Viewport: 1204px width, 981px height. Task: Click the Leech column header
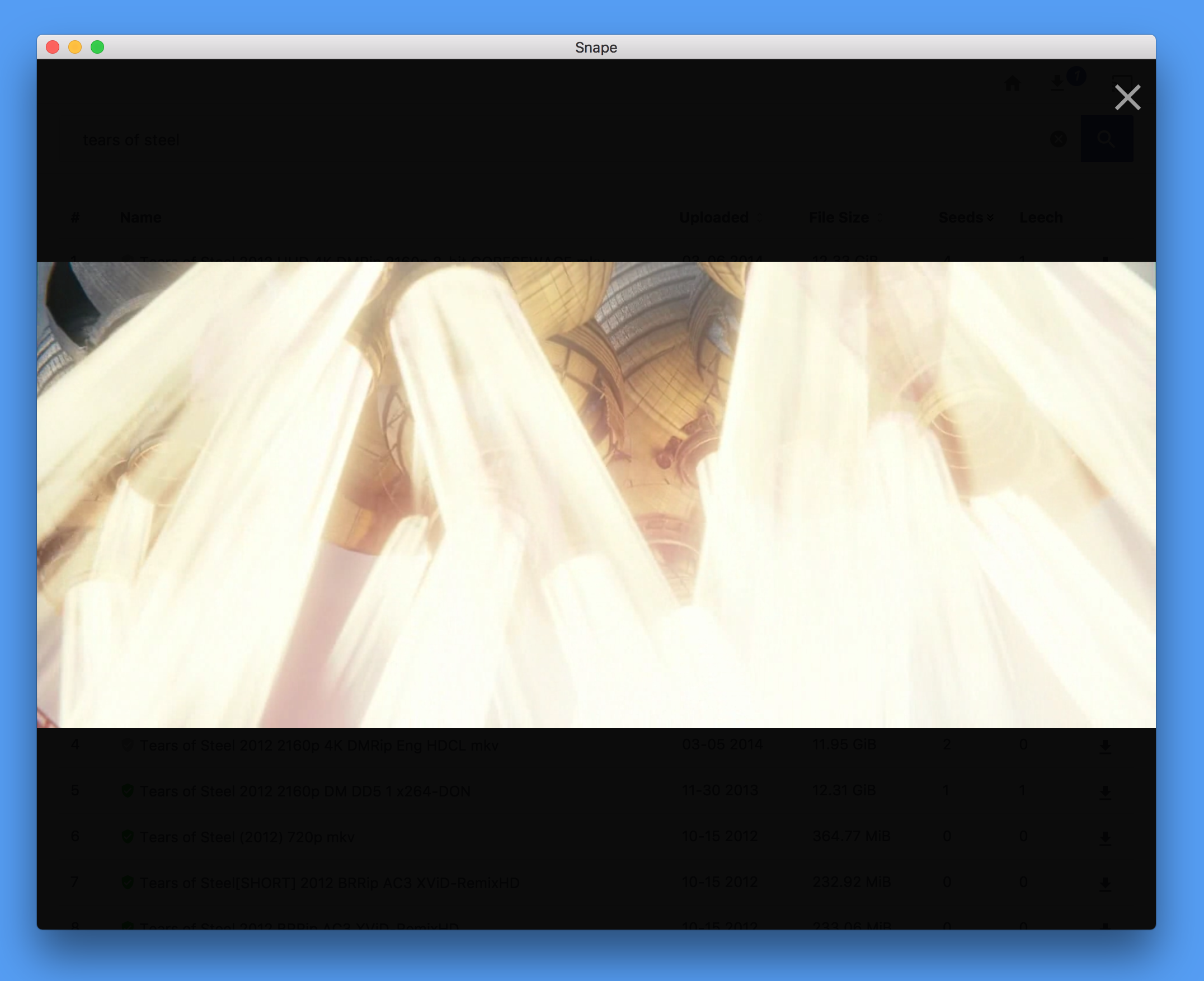tap(1041, 218)
